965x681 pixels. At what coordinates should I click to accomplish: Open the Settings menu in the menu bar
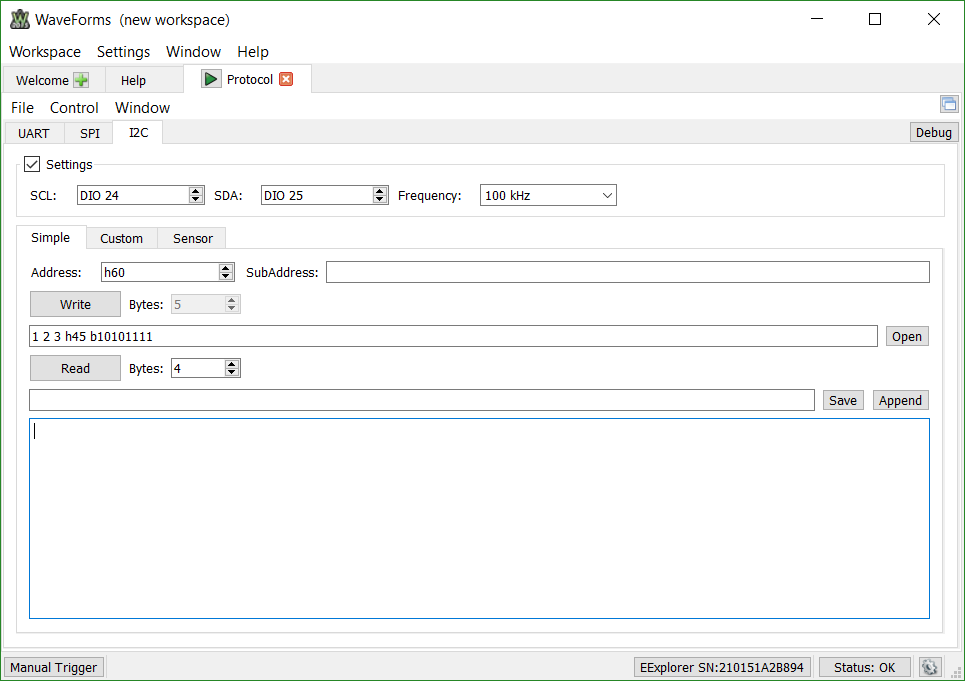[123, 52]
